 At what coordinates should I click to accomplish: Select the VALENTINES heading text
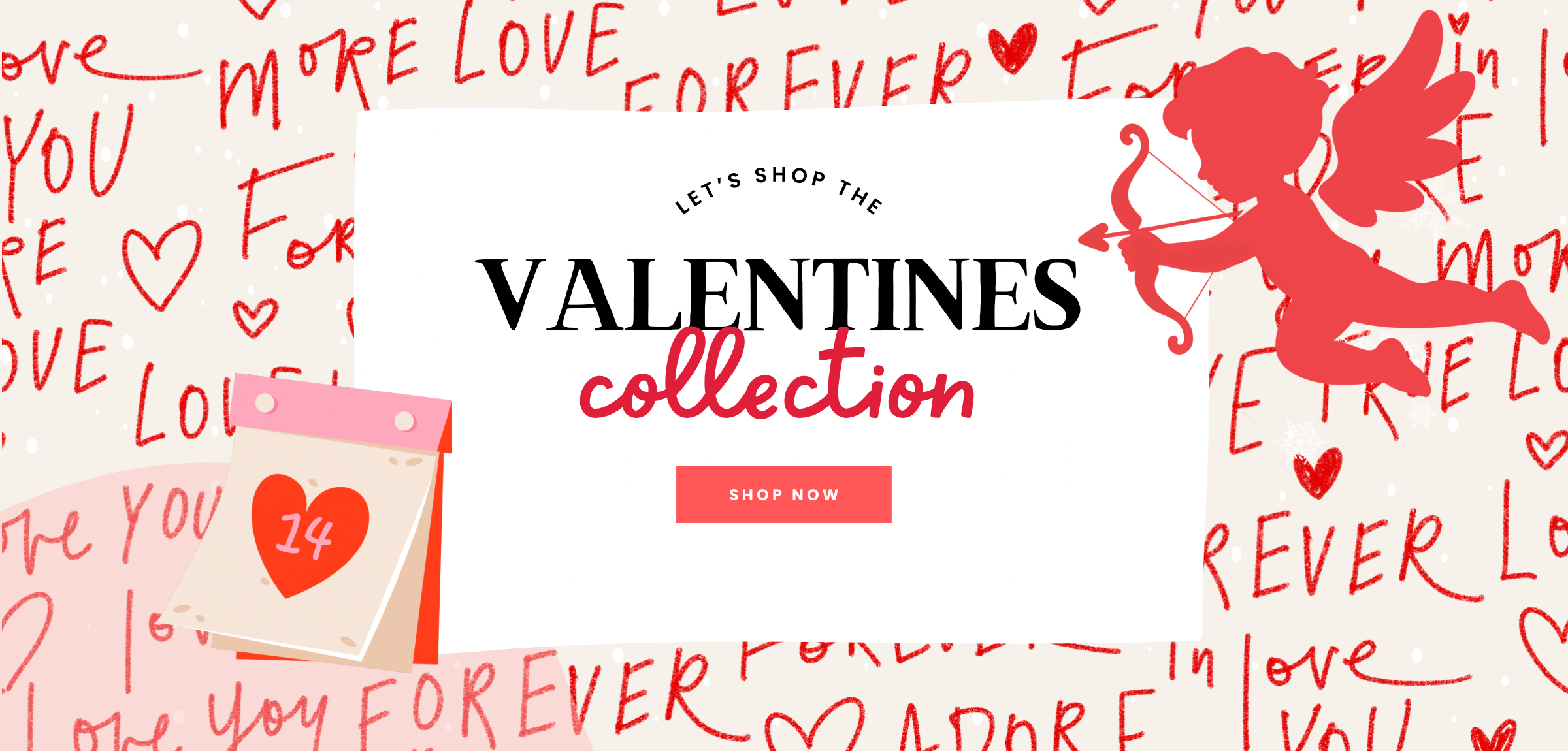[777, 294]
